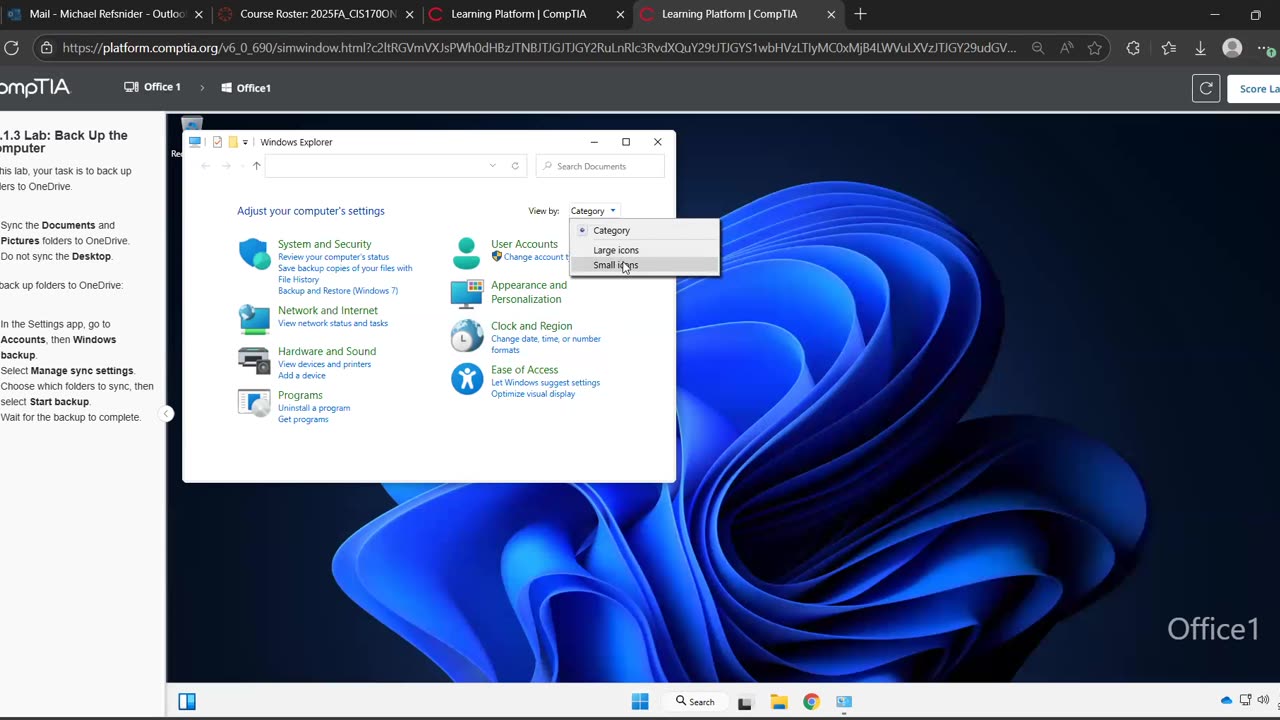Open Change date, time, or number formats

point(546,344)
